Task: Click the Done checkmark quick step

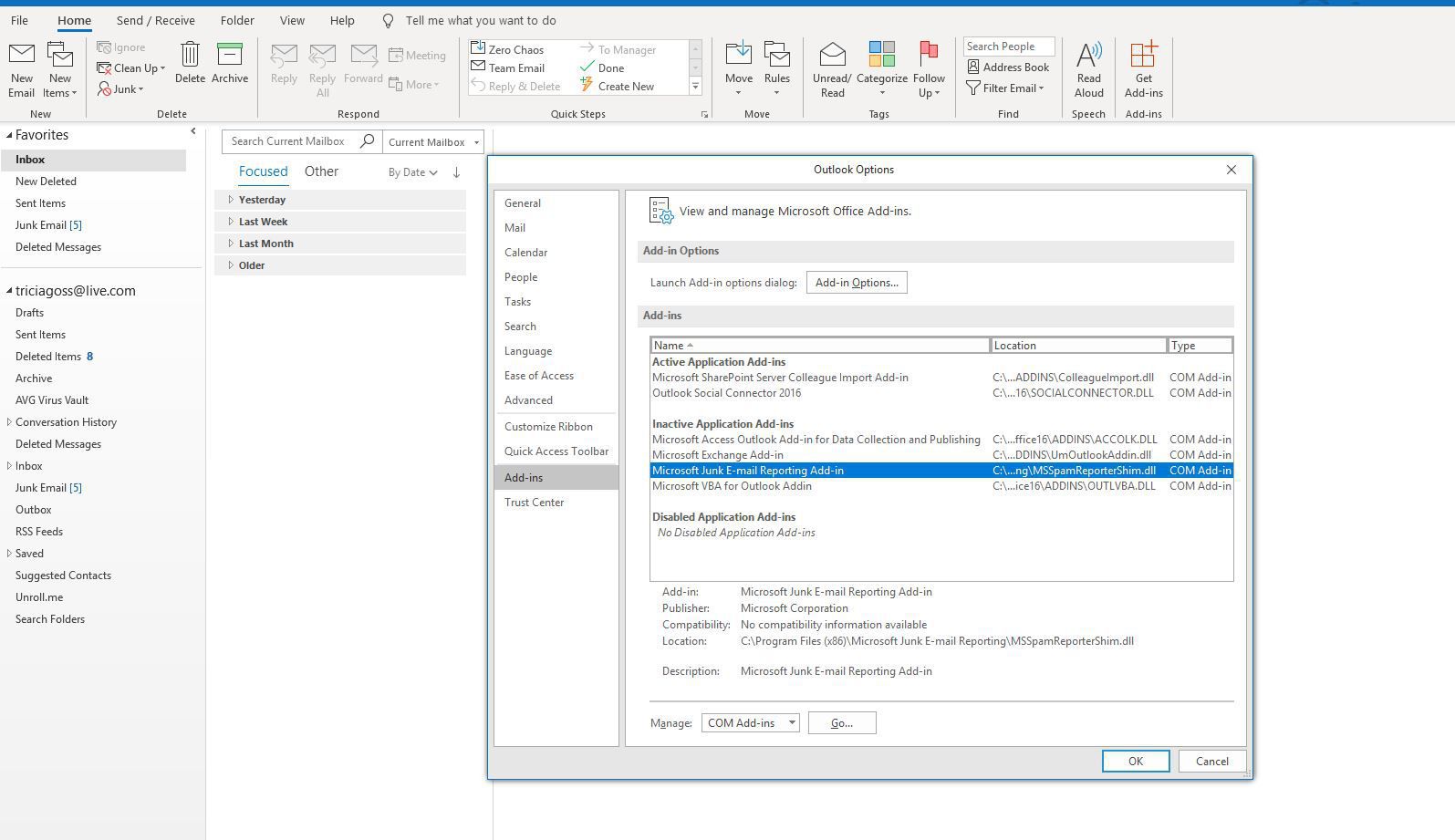Action: click(x=602, y=67)
